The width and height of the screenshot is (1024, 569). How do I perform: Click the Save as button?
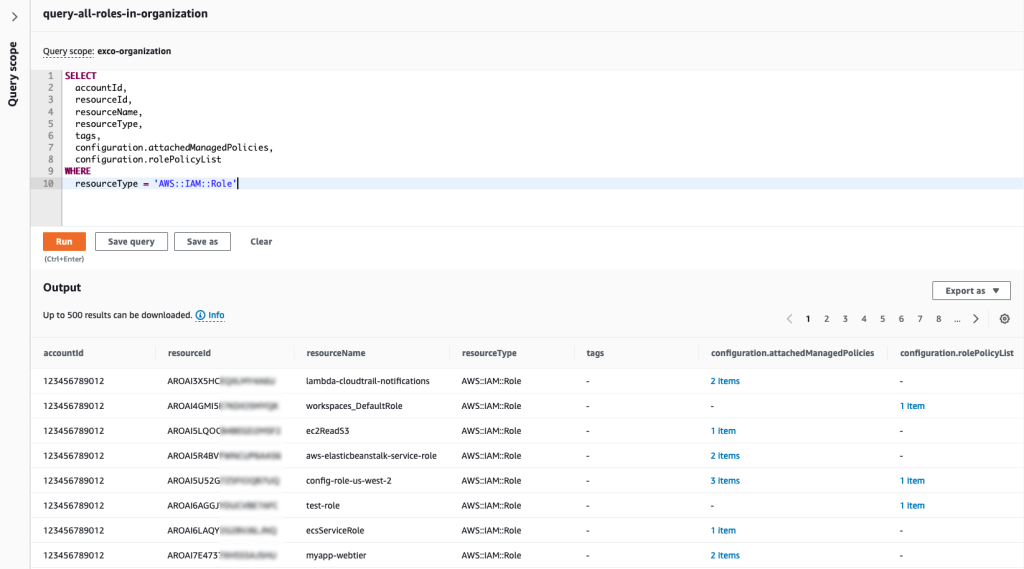[202, 242]
